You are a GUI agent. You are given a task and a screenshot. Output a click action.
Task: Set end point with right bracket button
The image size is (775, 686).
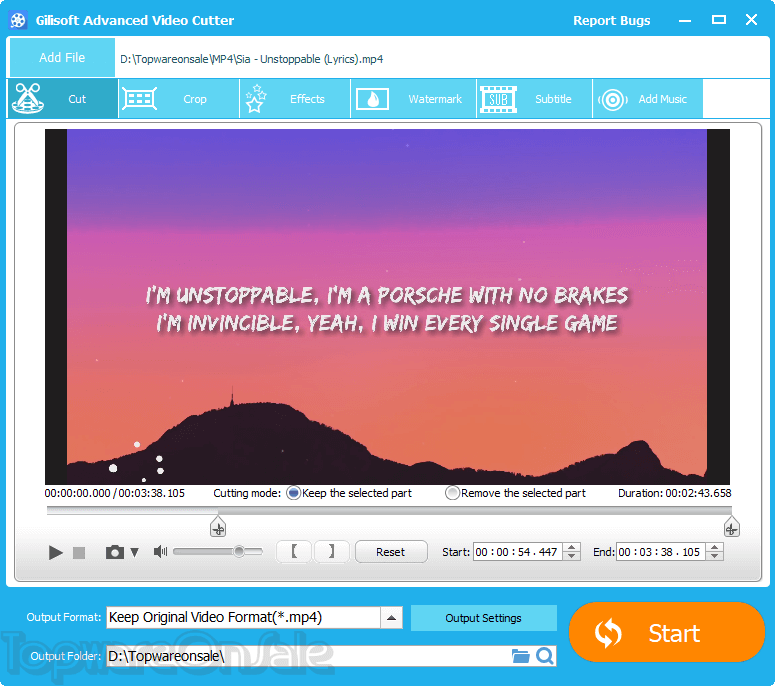click(332, 552)
